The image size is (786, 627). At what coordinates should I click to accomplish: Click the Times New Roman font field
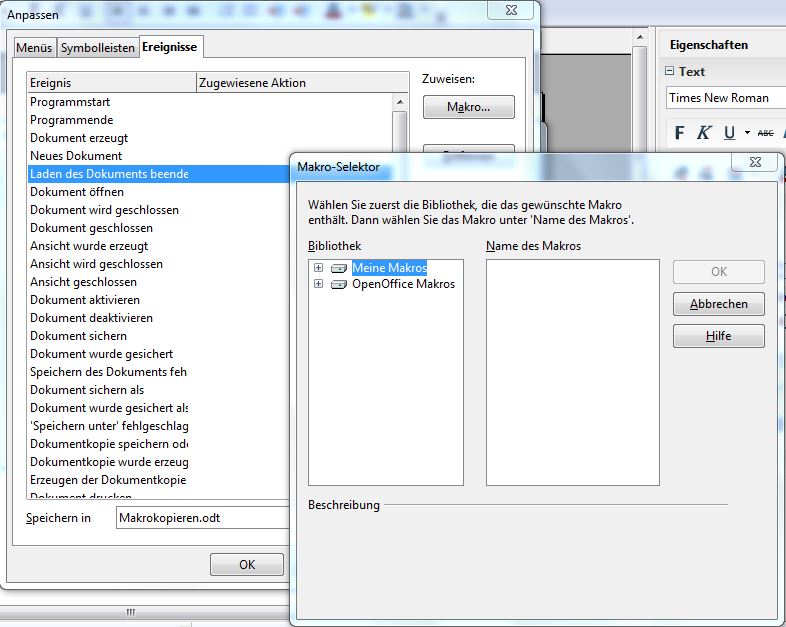pos(723,98)
